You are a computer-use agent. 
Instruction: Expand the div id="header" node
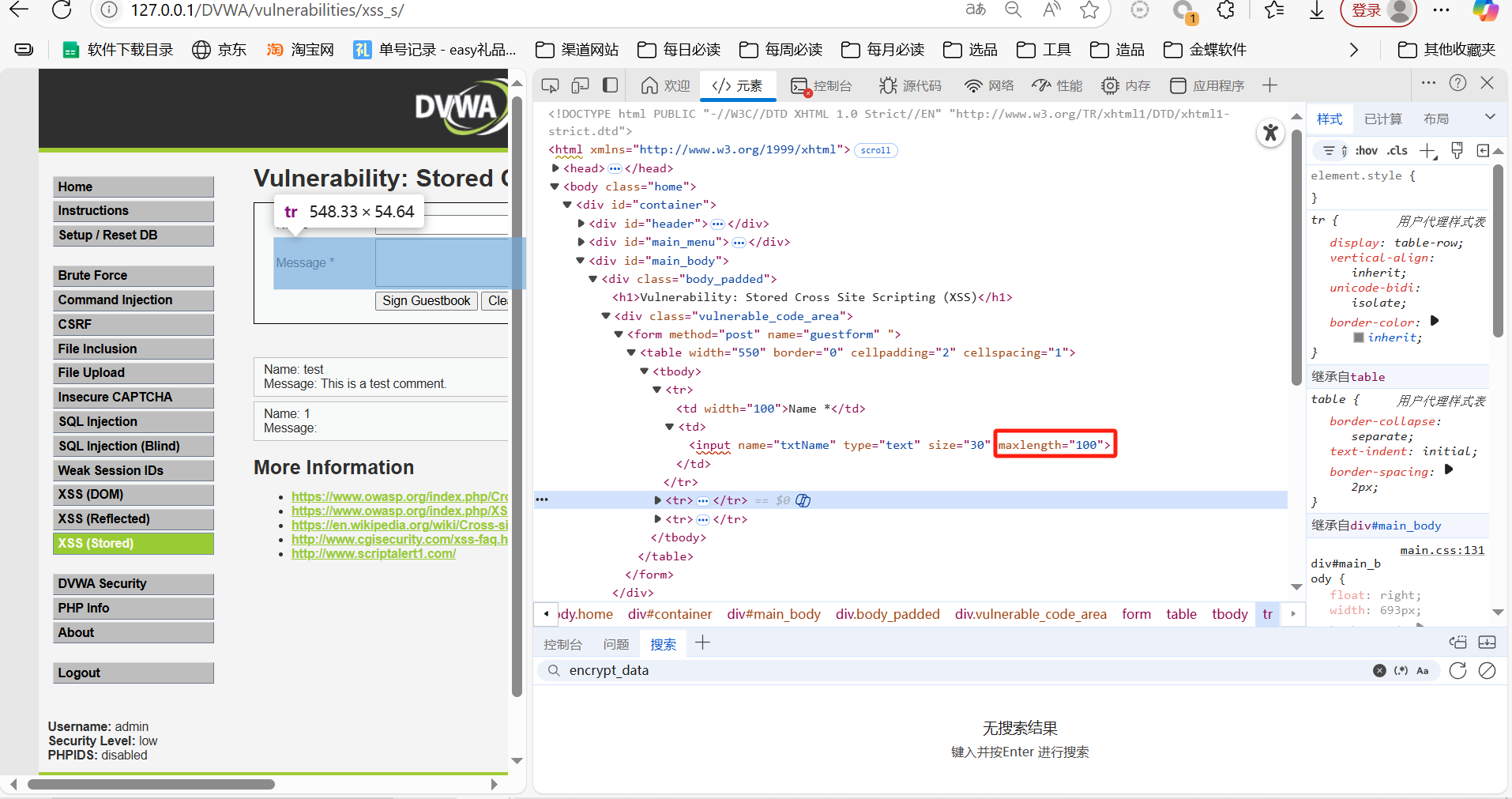(x=581, y=224)
